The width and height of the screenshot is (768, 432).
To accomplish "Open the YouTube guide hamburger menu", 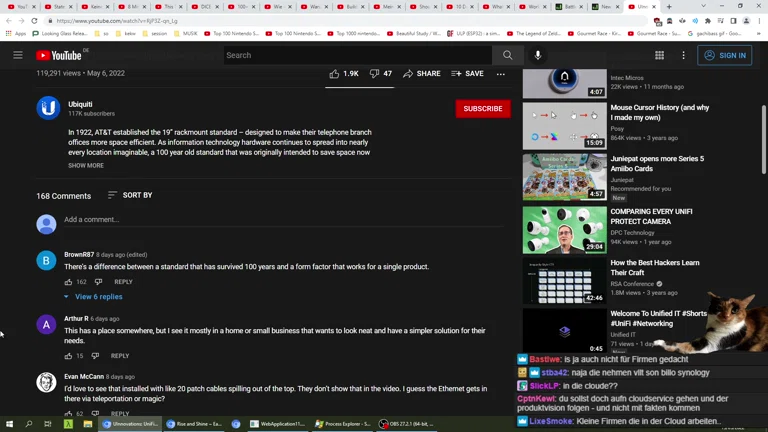I will pos(18,55).
